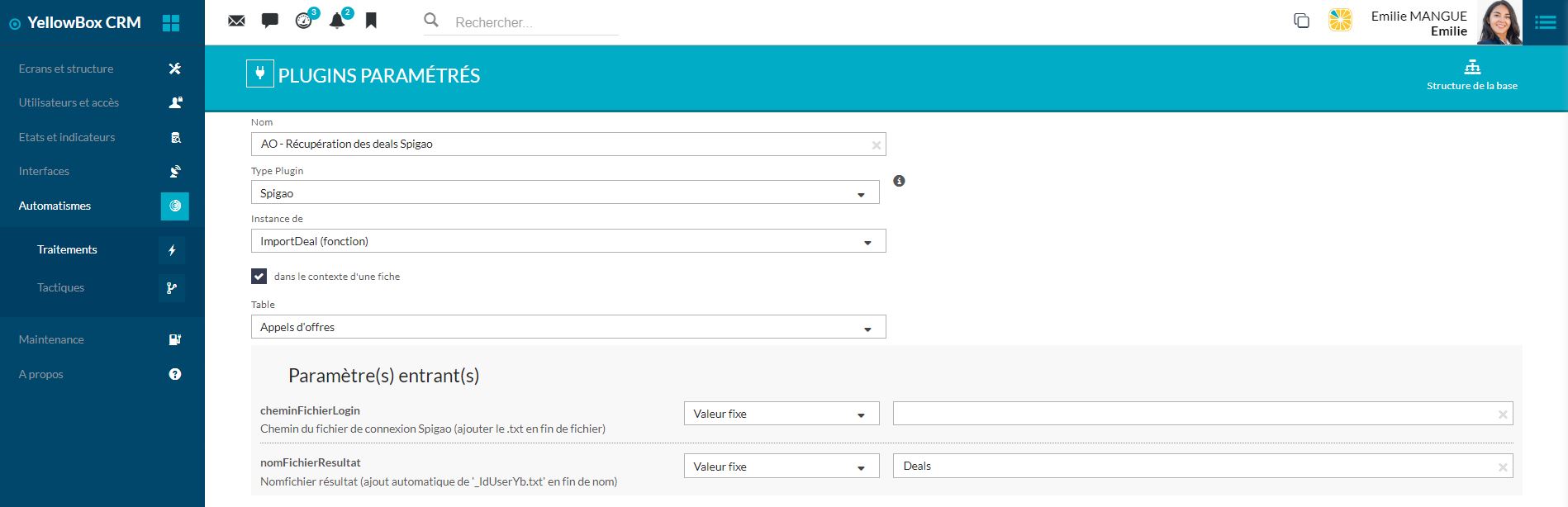Clear the Nom field with the x

(x=876, y=145)
